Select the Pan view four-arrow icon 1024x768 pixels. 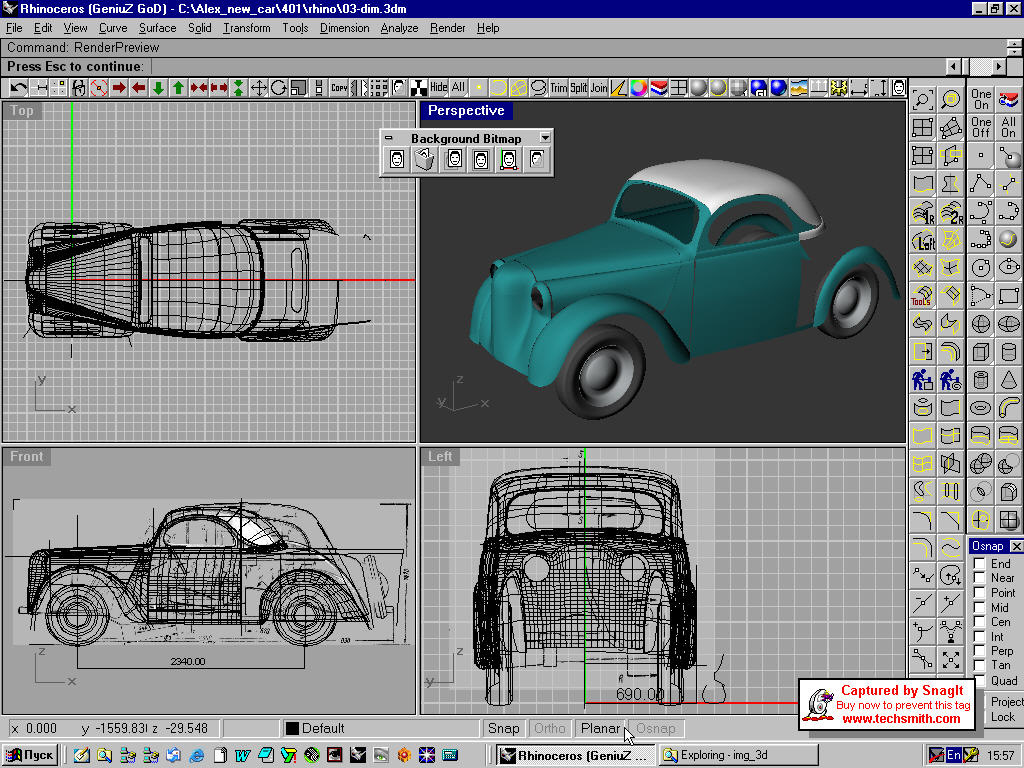[x=259, y=88]
